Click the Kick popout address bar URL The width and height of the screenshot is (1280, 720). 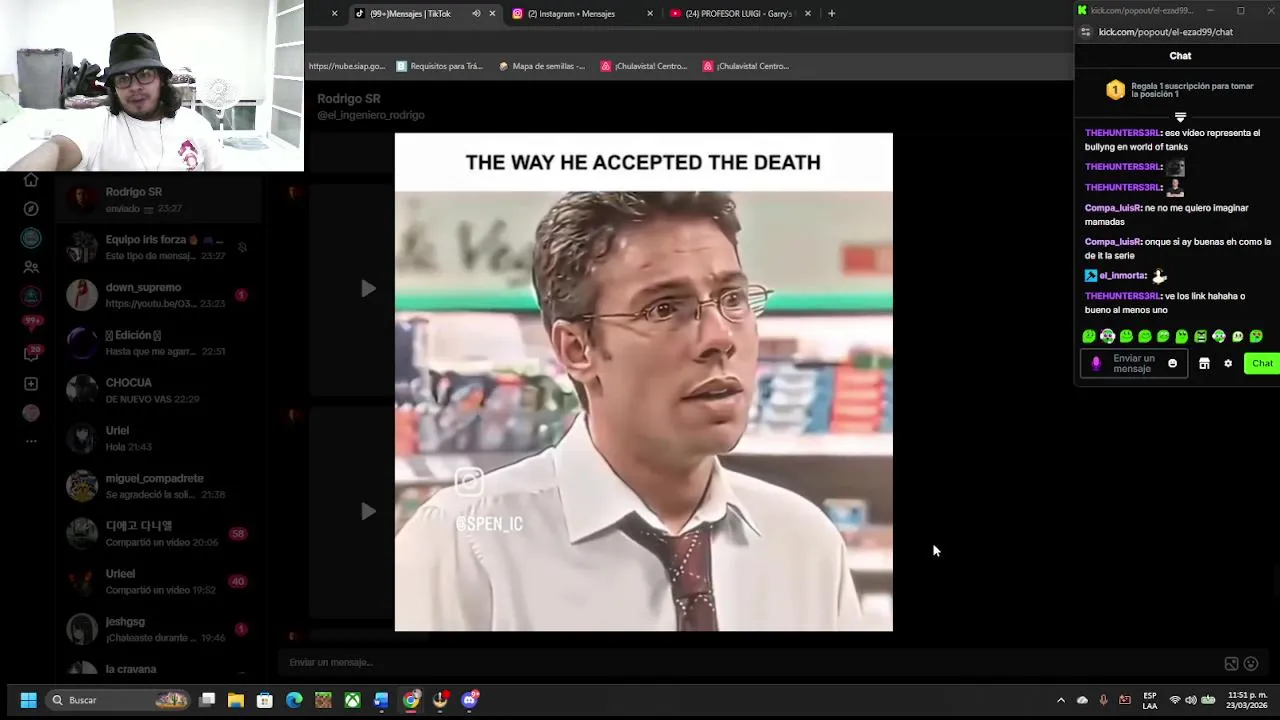coord(1166,32)
